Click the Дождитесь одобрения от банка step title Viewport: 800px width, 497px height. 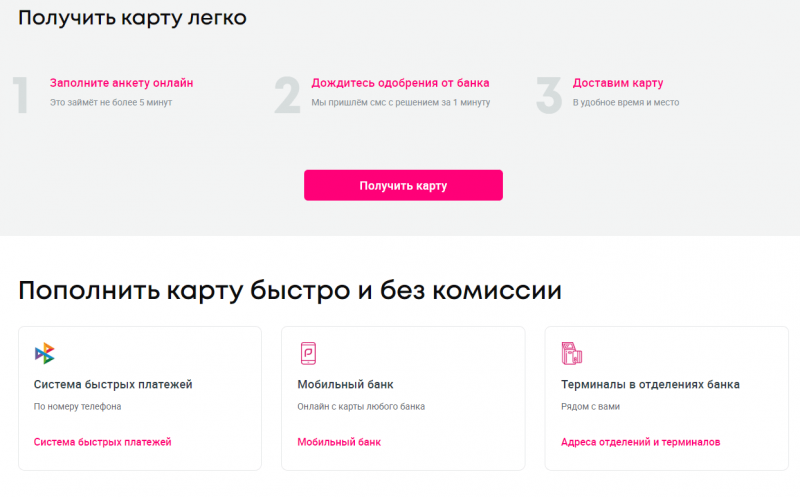400,83
